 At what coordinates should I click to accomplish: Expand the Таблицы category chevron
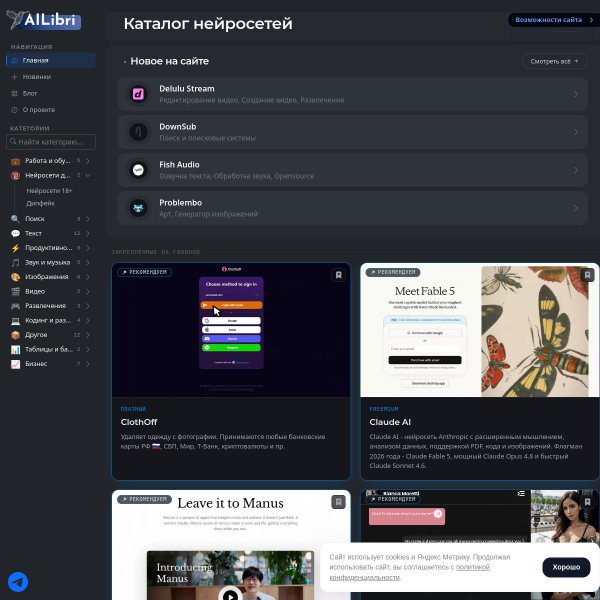coord(88,349)
